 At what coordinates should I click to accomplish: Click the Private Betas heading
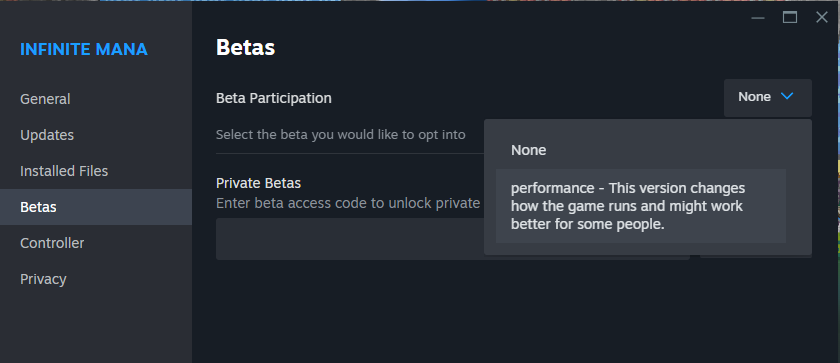(258, 183)
